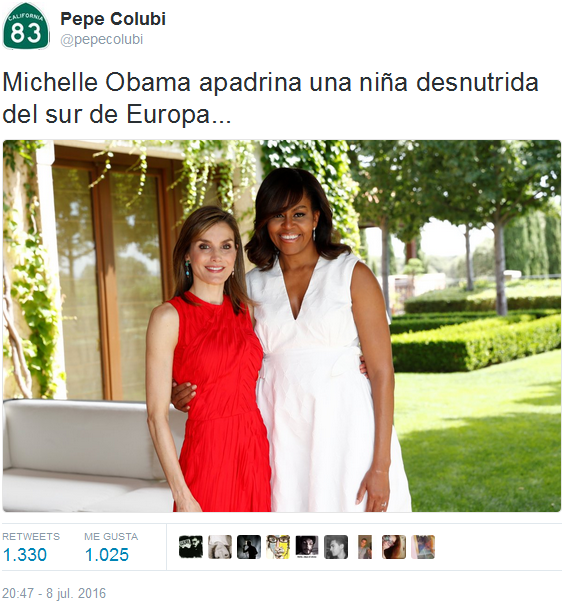Open the ME GUSTA label

tap(111, 536)
